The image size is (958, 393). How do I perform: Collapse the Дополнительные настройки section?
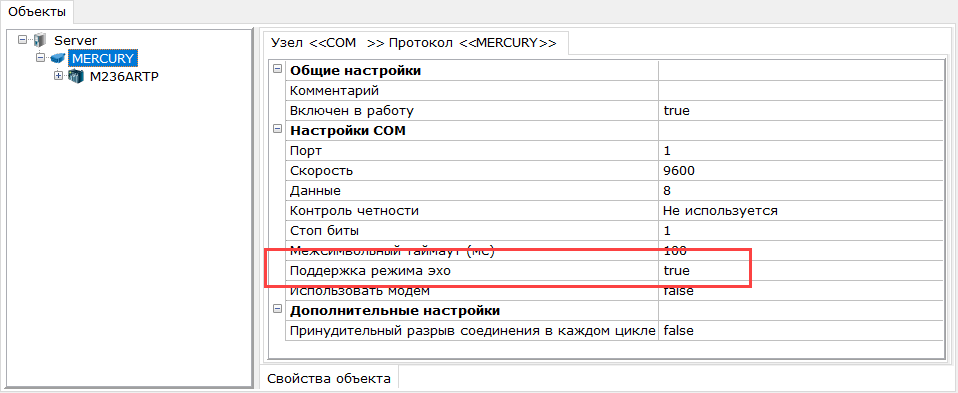tap(277, 310)
